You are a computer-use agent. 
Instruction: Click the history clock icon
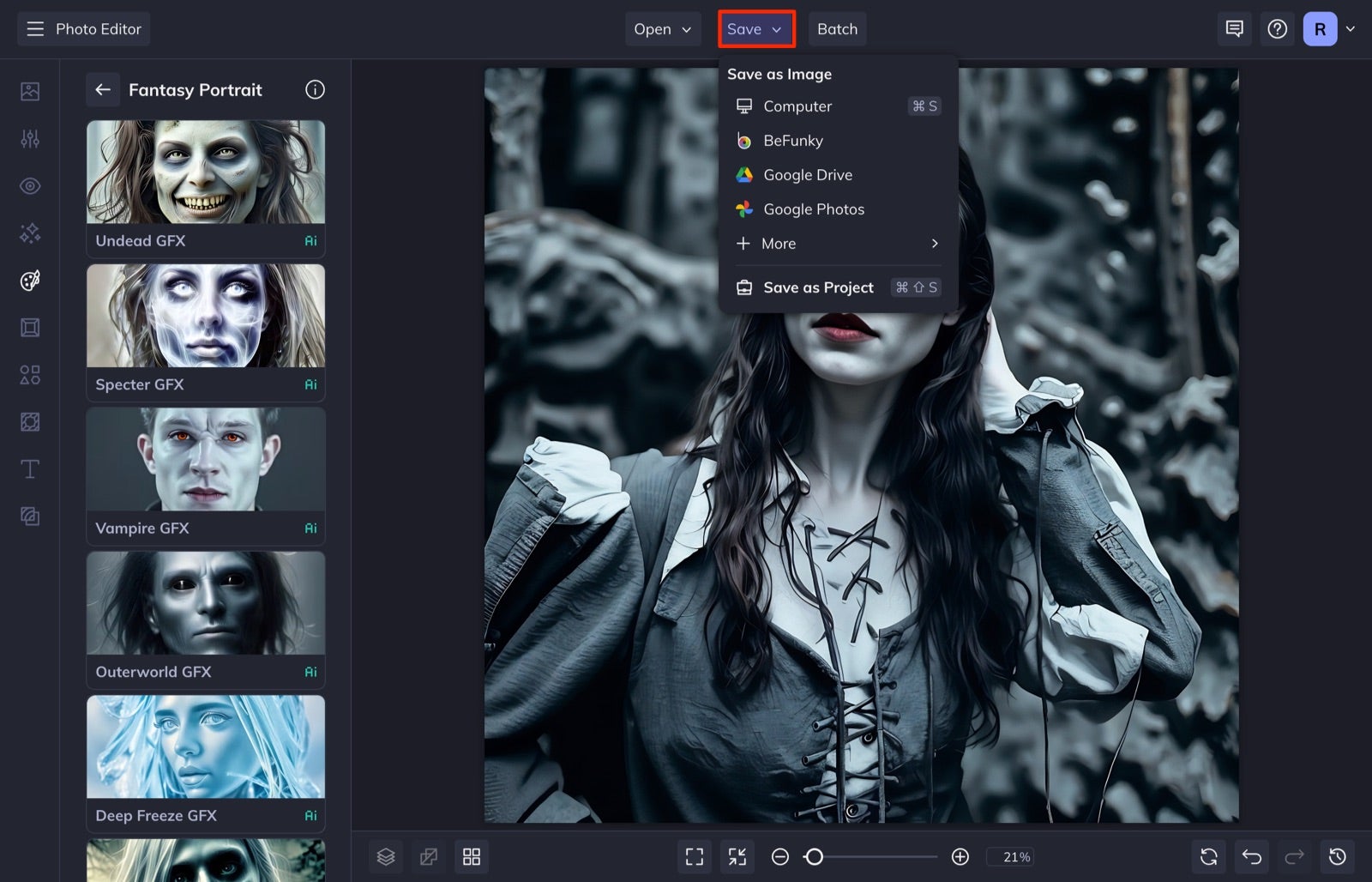(1339, 856)
